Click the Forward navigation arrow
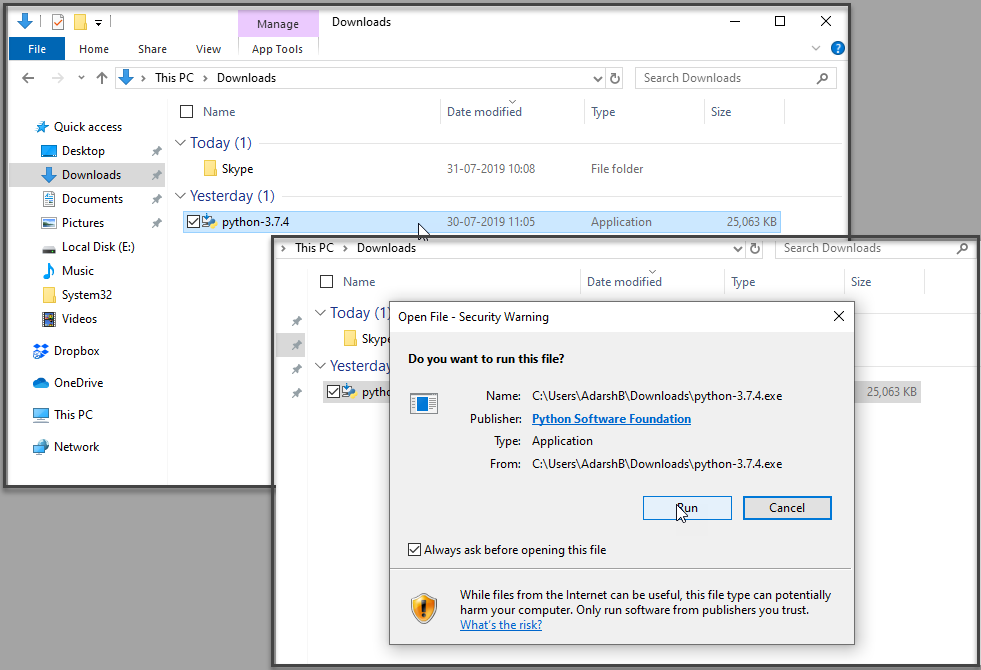Viewport: 981px width, 670px height. [x=58, y=78]
